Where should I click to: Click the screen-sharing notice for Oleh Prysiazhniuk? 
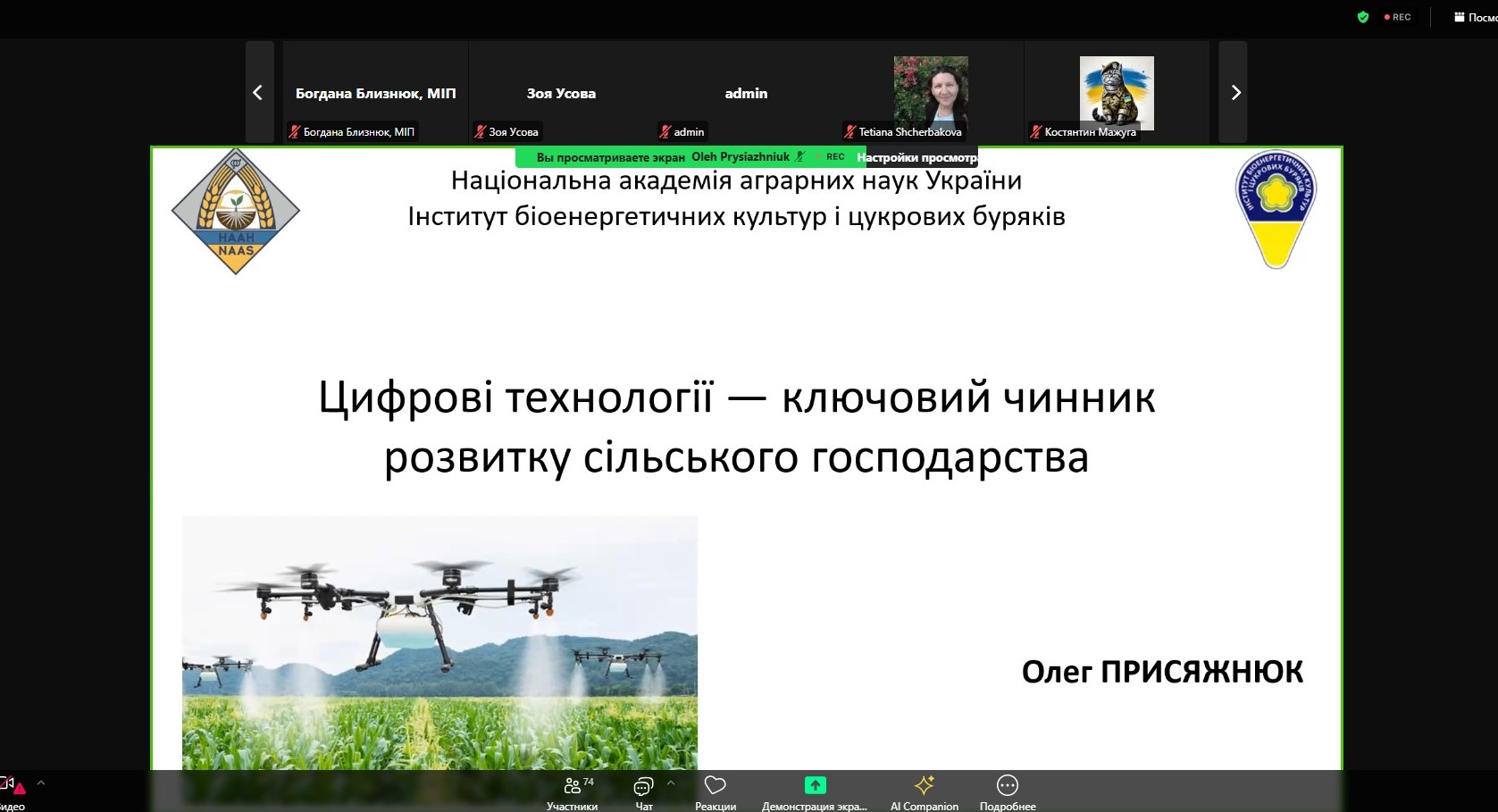[663, 157]
